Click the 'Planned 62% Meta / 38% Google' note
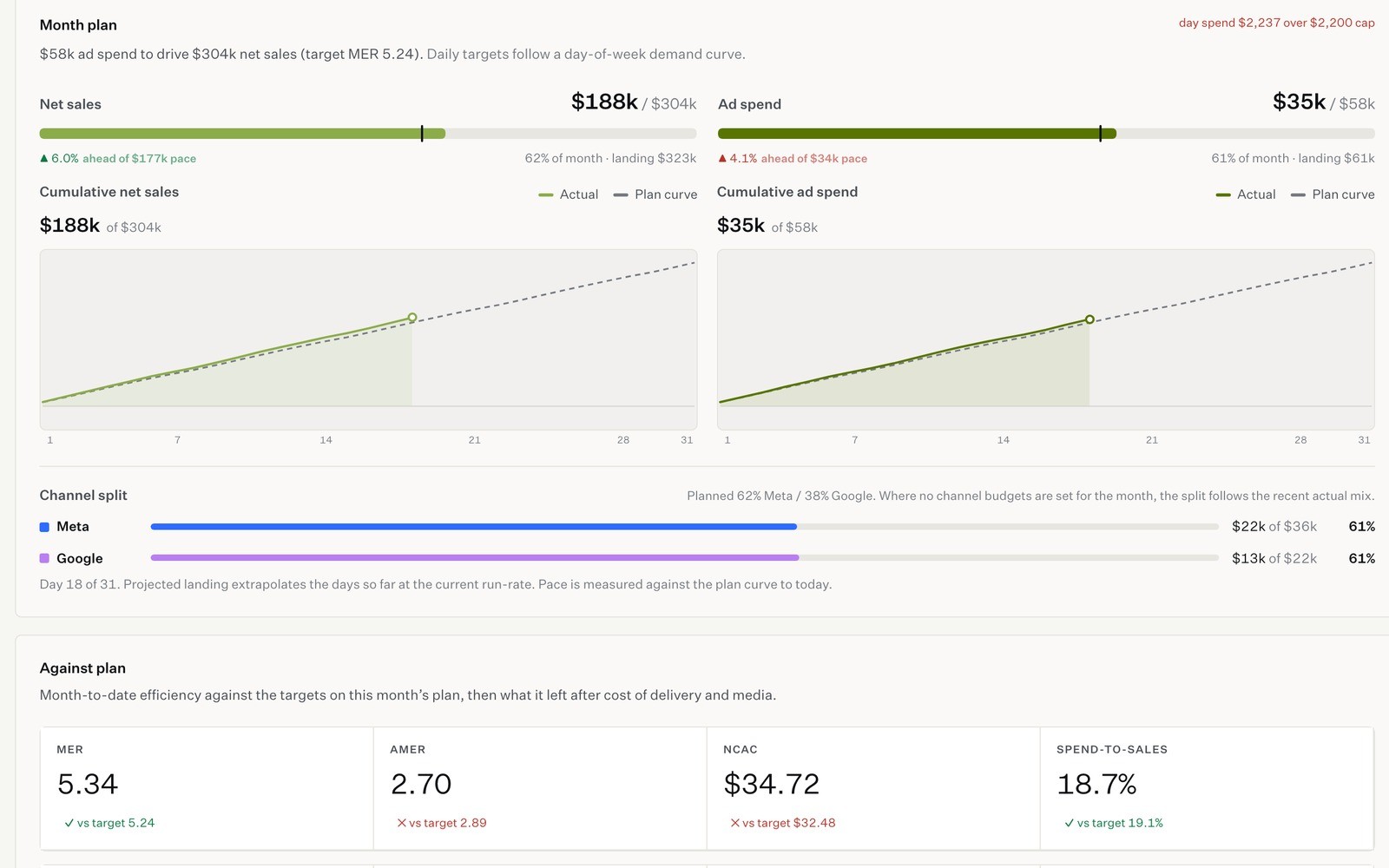This screenshot has width=1389, height=868. click(x=1030, y=496)
